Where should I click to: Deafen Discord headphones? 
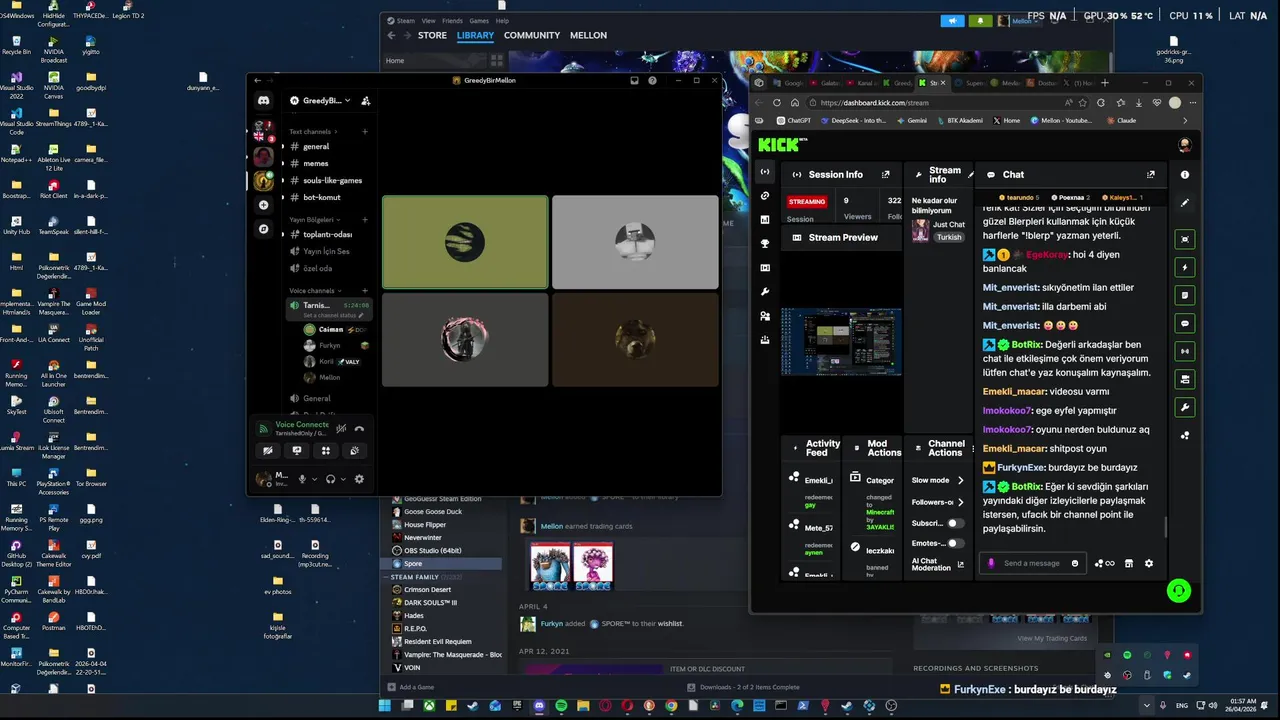pos(330,479)
